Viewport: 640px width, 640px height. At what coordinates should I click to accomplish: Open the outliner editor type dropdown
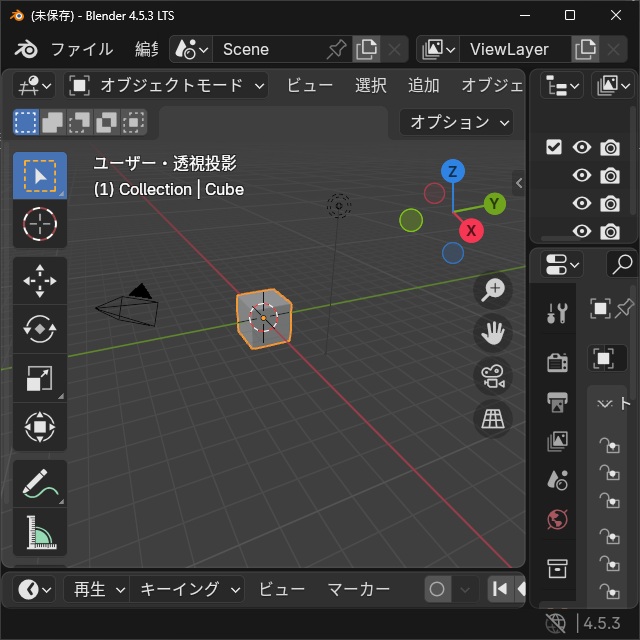562,85
